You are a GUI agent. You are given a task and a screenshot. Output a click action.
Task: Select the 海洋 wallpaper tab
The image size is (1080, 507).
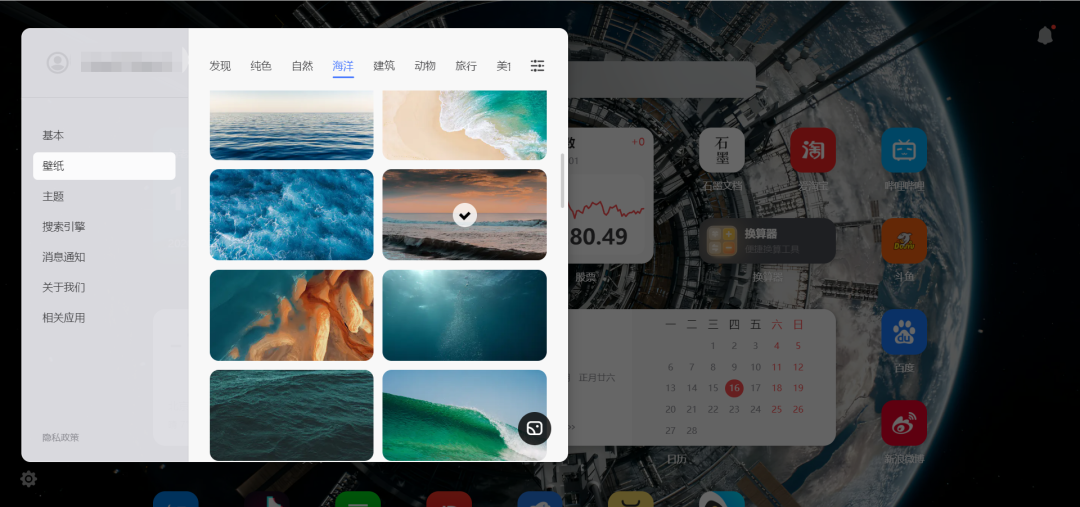tap(343, 66)
